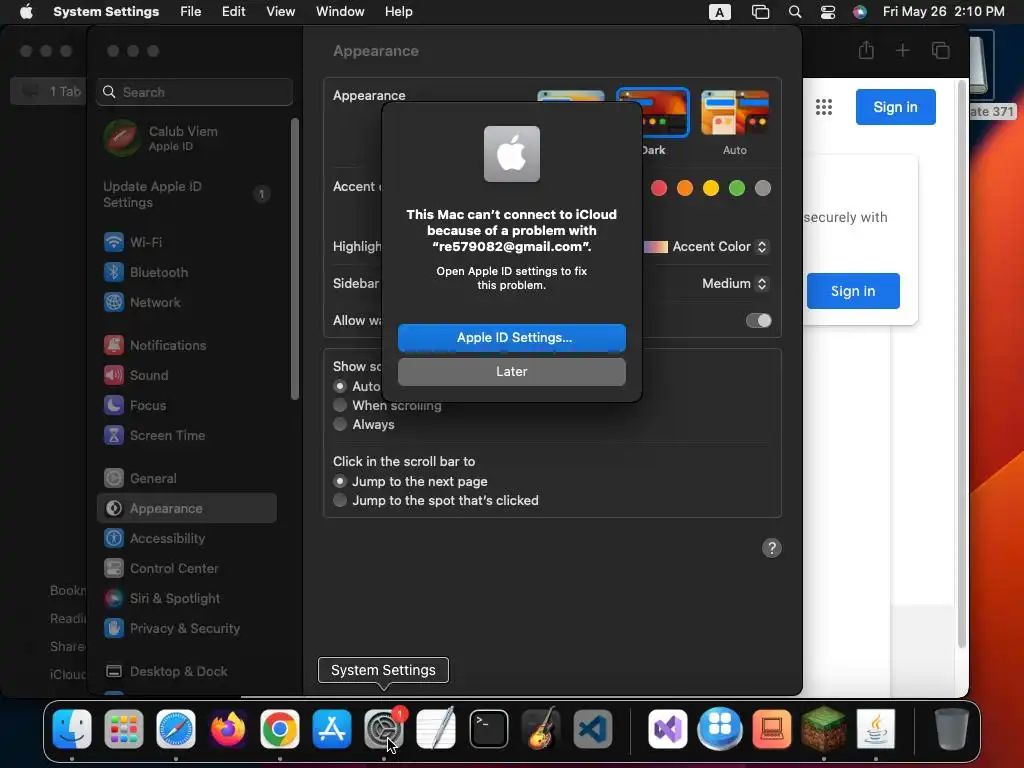This screenshot has width=1024, height=768.
Task: Choose red accent color
Action: pyautogui.click(x=659, y=188)
